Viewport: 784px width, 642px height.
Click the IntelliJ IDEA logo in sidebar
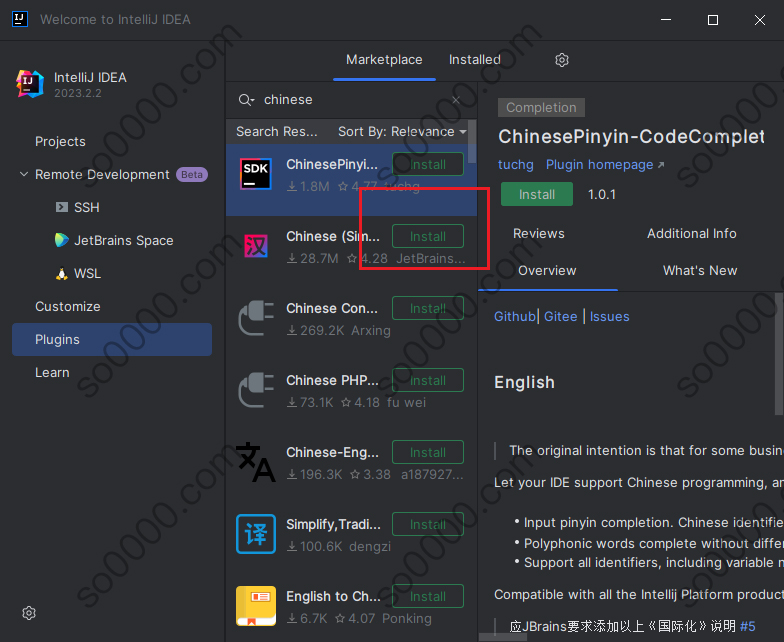point(30,84)
